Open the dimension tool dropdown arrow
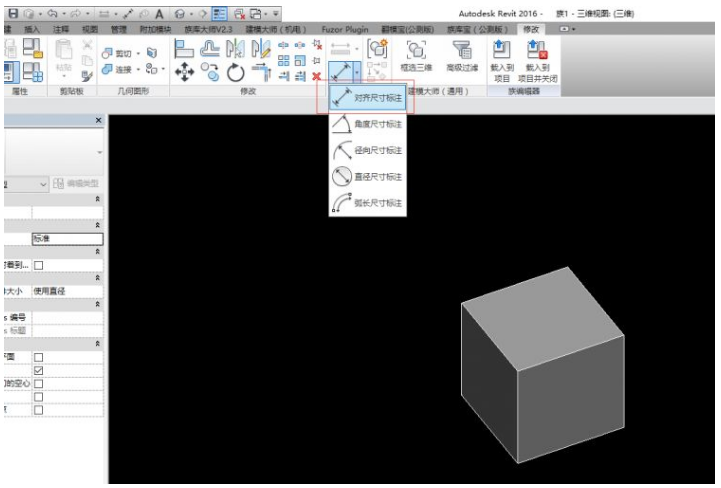Image resolution: width=721 pixels, height=488 pixels. [x=357, y=74]
